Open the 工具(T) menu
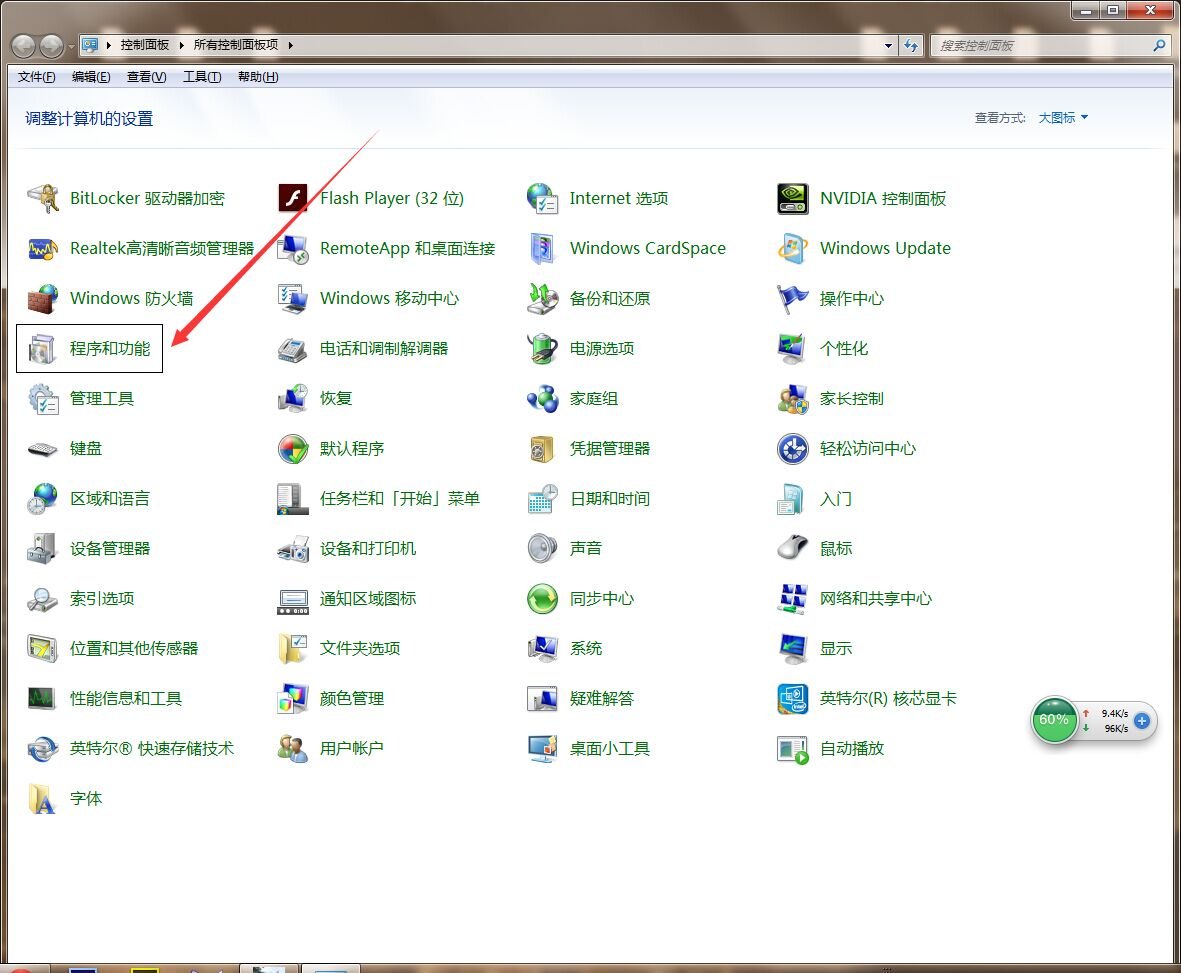The width and height of the screenshot is (1181, 973). (201, 77)
